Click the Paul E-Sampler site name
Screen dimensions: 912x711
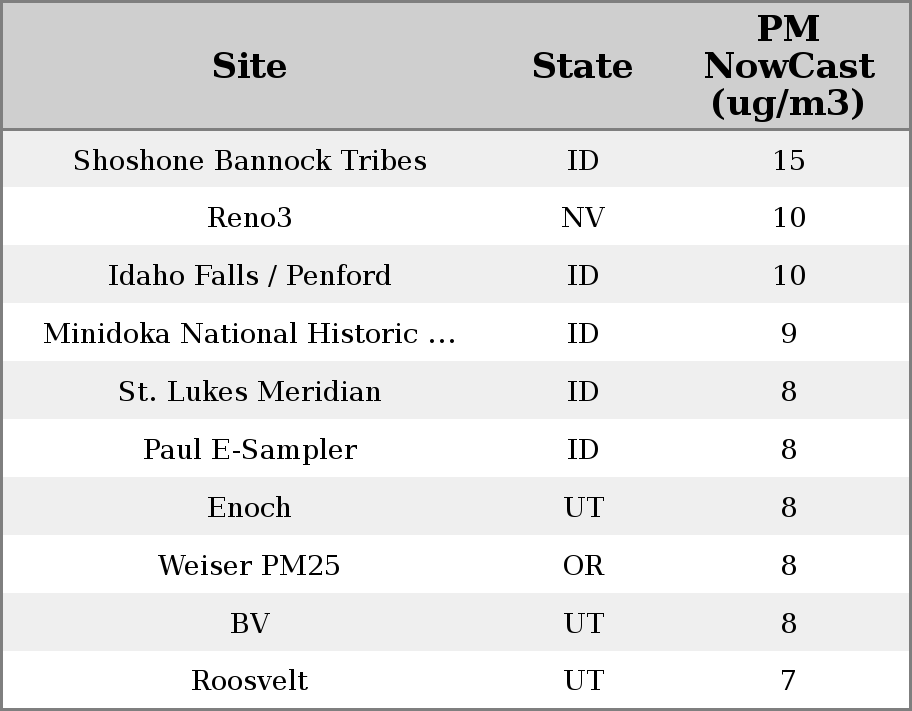coord(249,450)
